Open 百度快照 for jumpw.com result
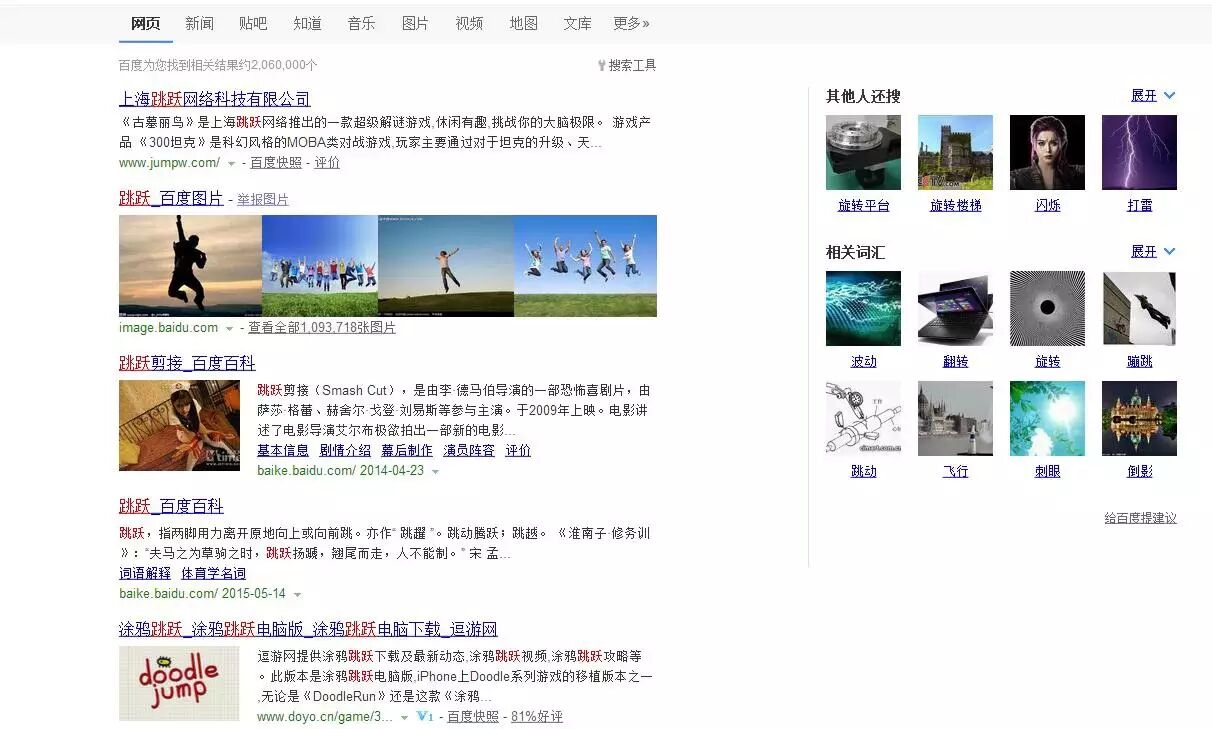 point(276,162)
